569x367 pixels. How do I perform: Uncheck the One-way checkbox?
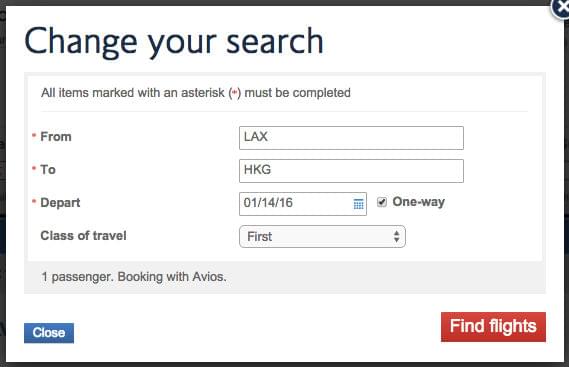382,202
